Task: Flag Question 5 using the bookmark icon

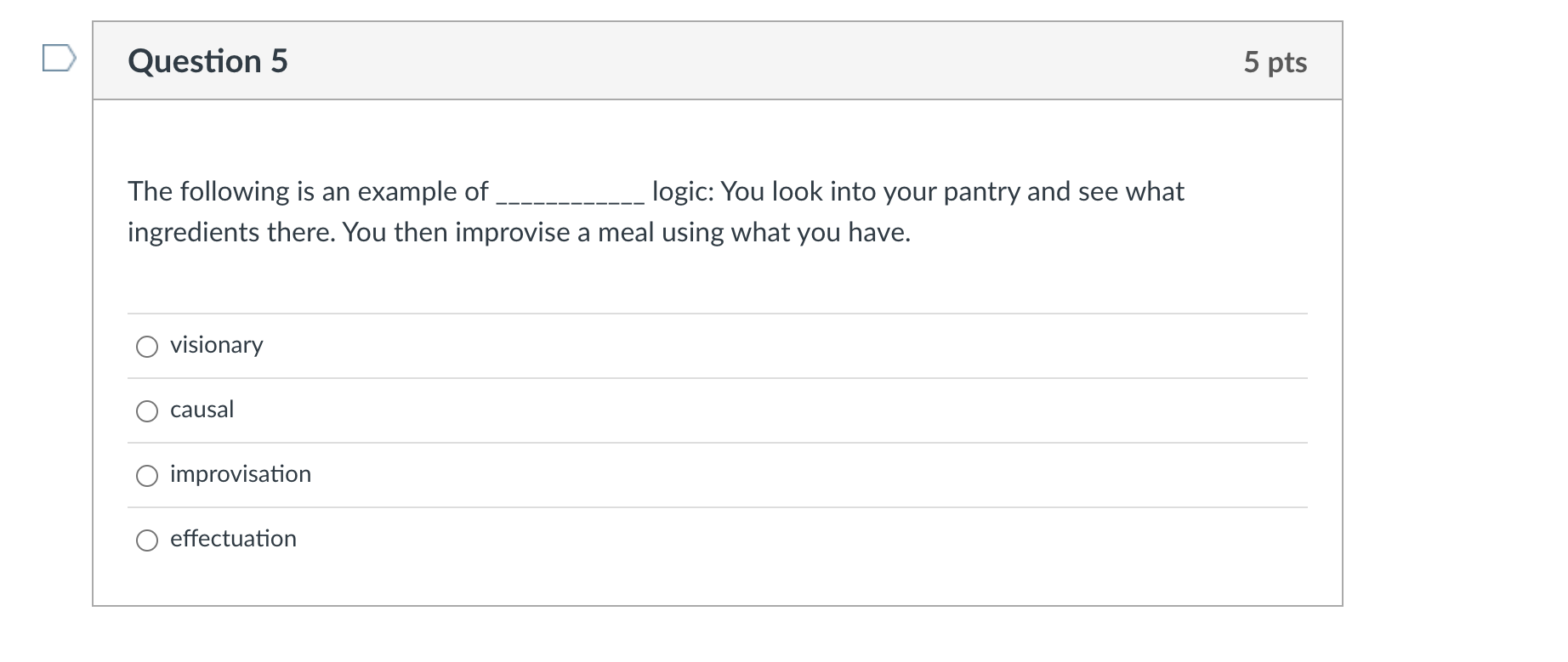Action: pyautogui.click(x=59, y=59)
